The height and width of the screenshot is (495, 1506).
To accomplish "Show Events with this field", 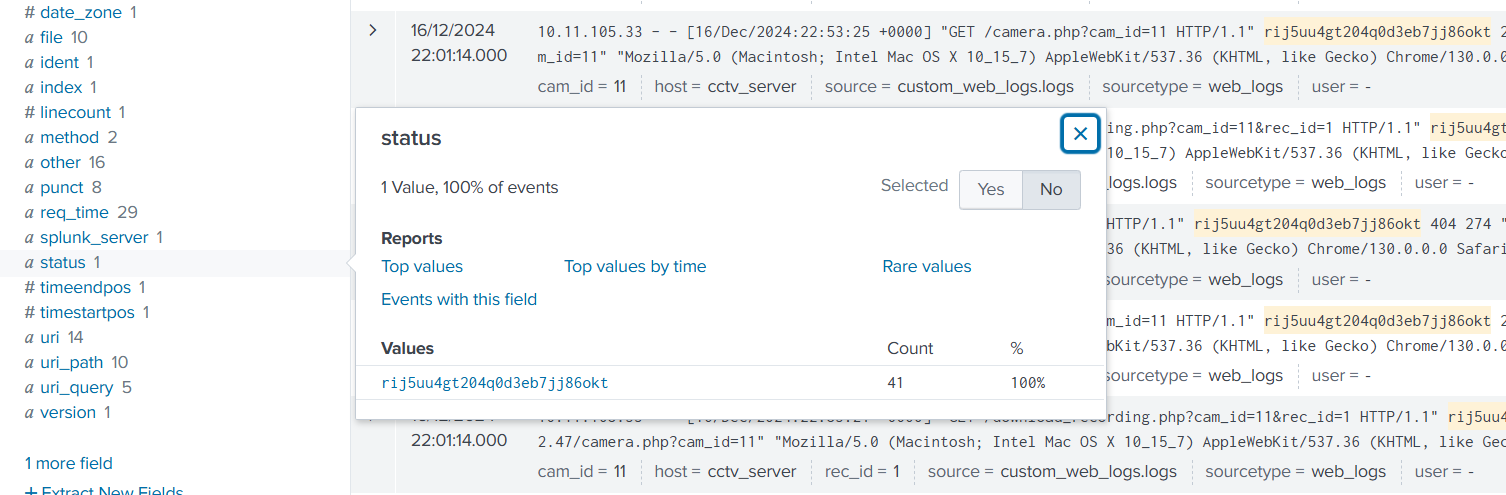I will (459, 300).
